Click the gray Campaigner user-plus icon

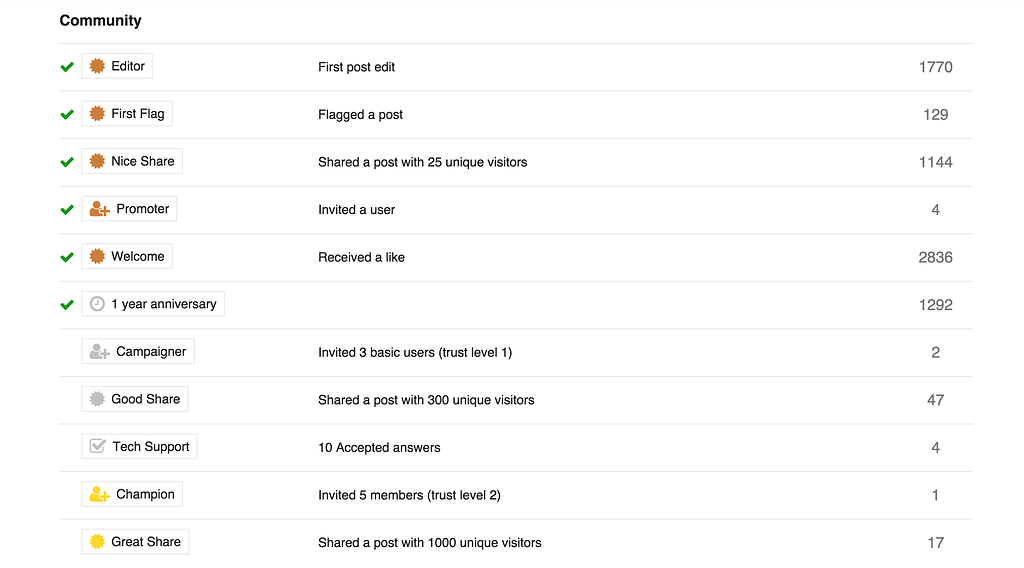click(x=99, y=351)
